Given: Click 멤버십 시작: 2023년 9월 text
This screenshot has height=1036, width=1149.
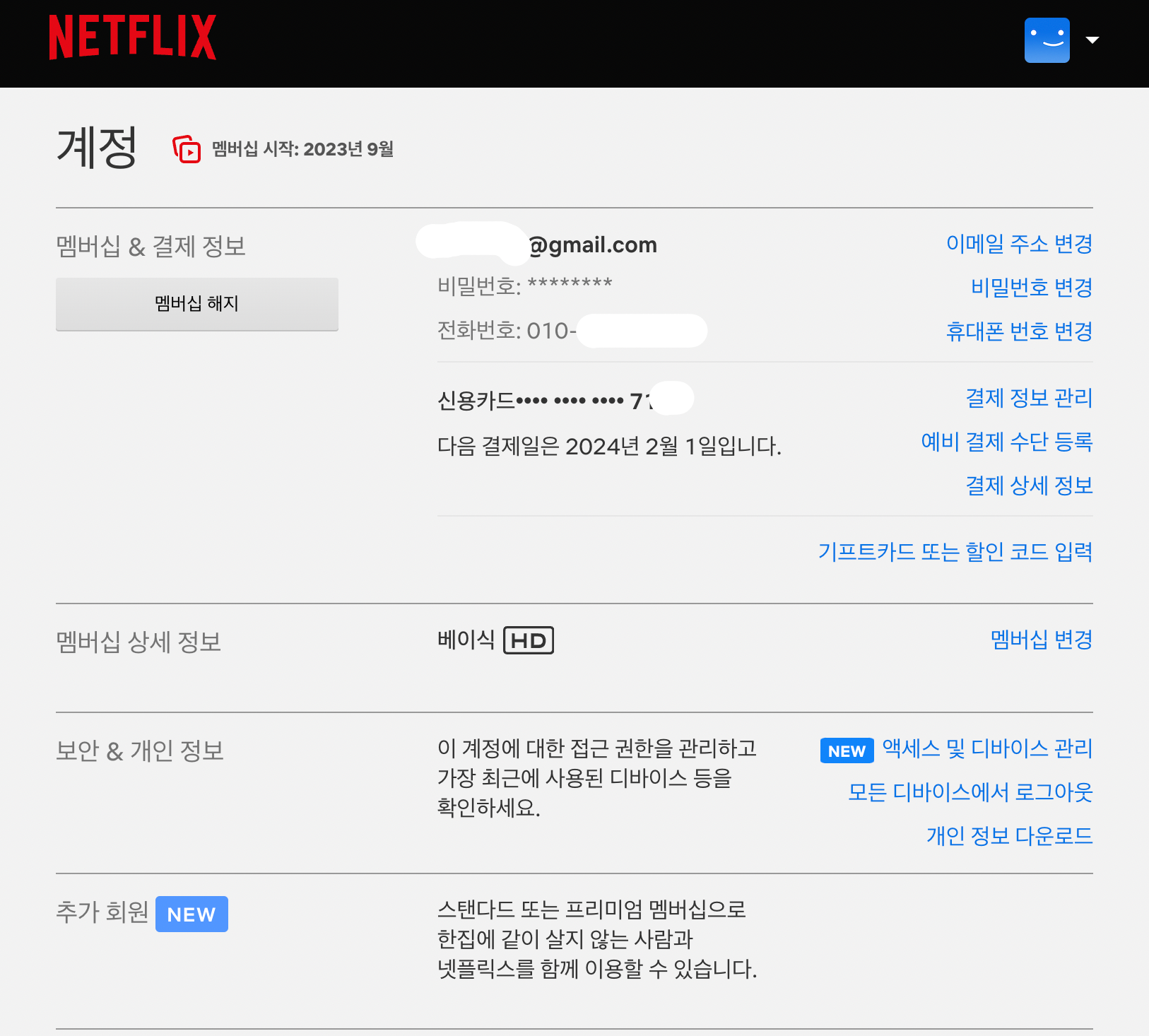Looking at the screenshot, I should pyautogui.click(x=302, y=149).
